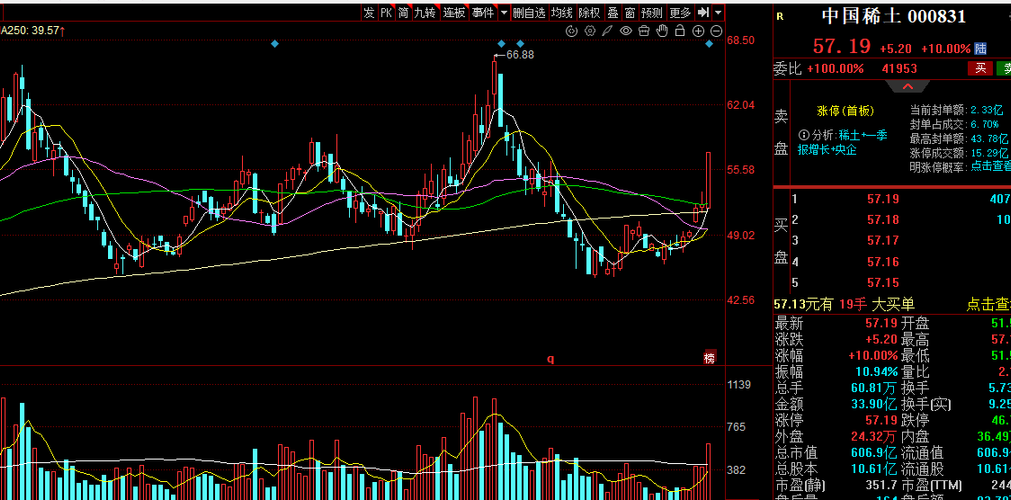Click the blue 陆 badge
The height and width of the screenshot is (500, 1011).
pos(981,48)
